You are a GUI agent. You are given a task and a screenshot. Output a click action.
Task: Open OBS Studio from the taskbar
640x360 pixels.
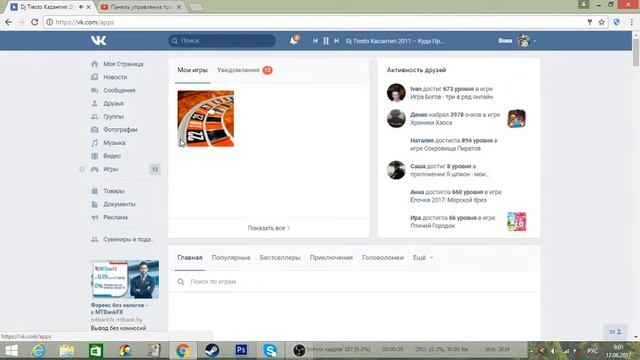[x=299, y=351]
